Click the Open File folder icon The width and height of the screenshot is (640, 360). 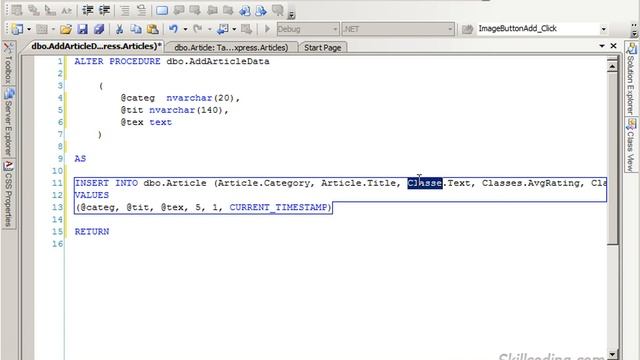66,29
